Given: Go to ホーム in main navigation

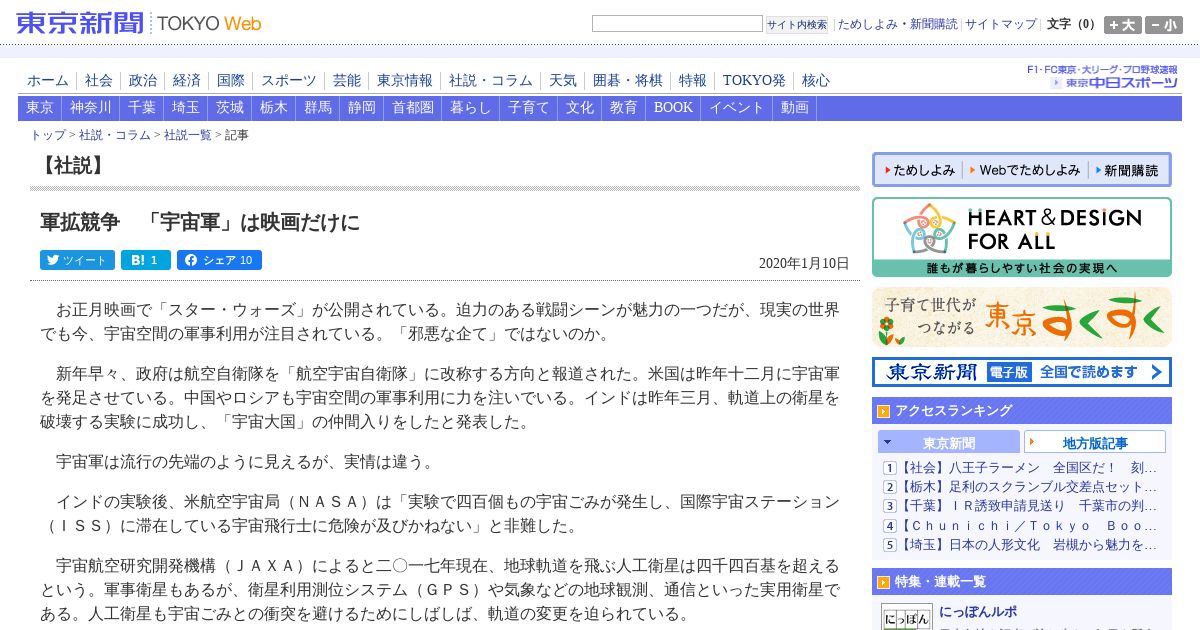Looking at the screenshot, I should (48, 80).
